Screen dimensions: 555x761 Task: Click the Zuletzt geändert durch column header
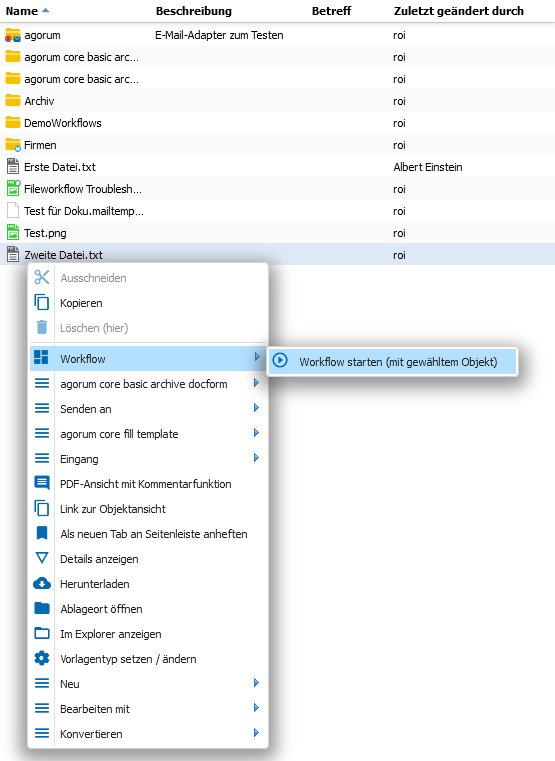(x=458, y=11)
